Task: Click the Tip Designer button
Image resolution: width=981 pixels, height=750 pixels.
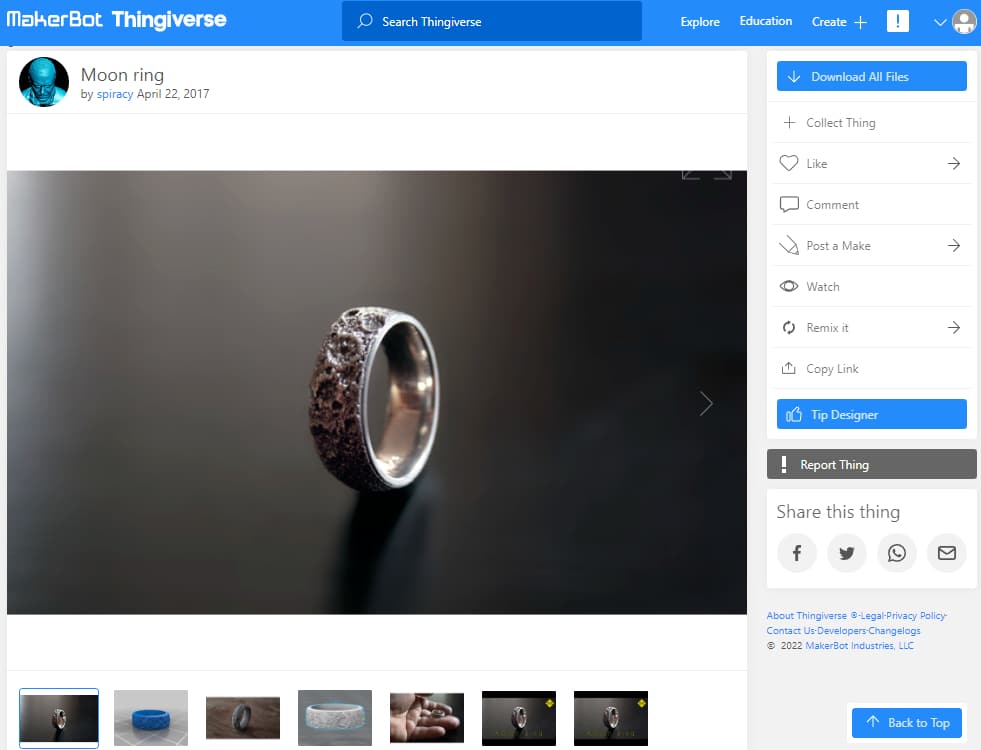Action: (x=872, y=414)
